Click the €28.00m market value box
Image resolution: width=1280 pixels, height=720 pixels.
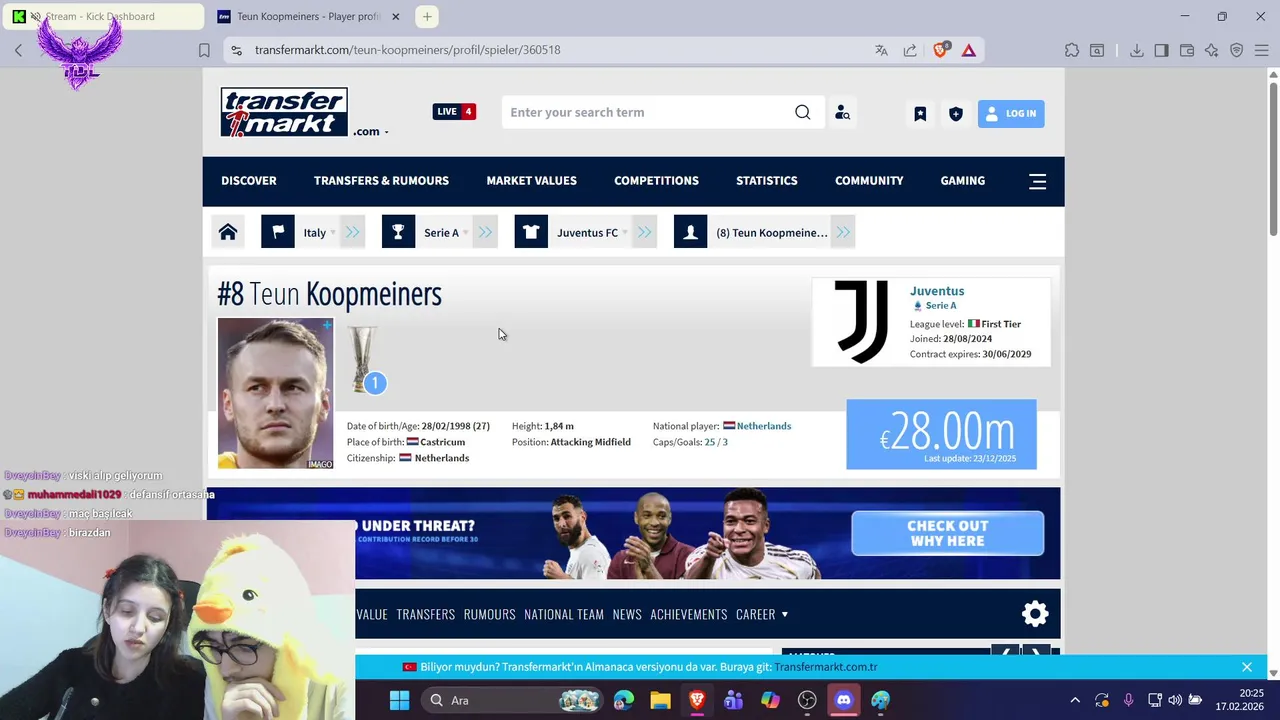click(x=941, y=434)
